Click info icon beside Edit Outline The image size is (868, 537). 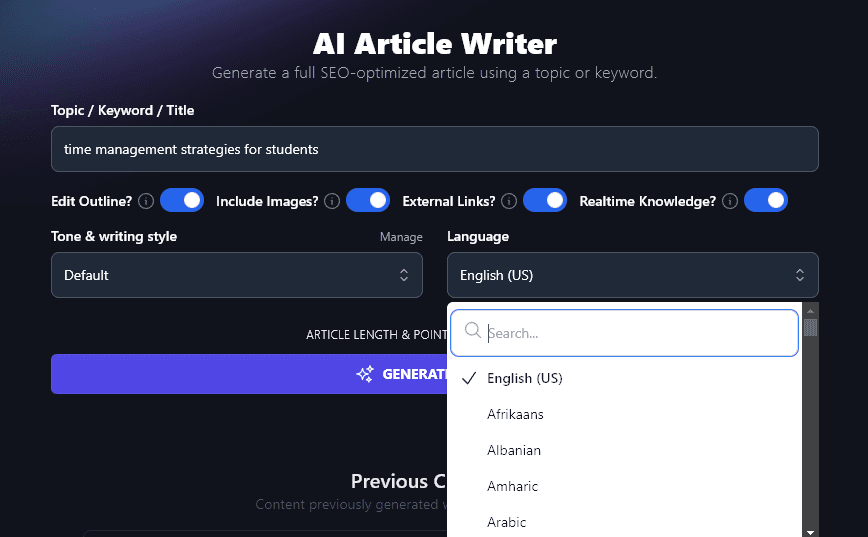coord(146,201)
